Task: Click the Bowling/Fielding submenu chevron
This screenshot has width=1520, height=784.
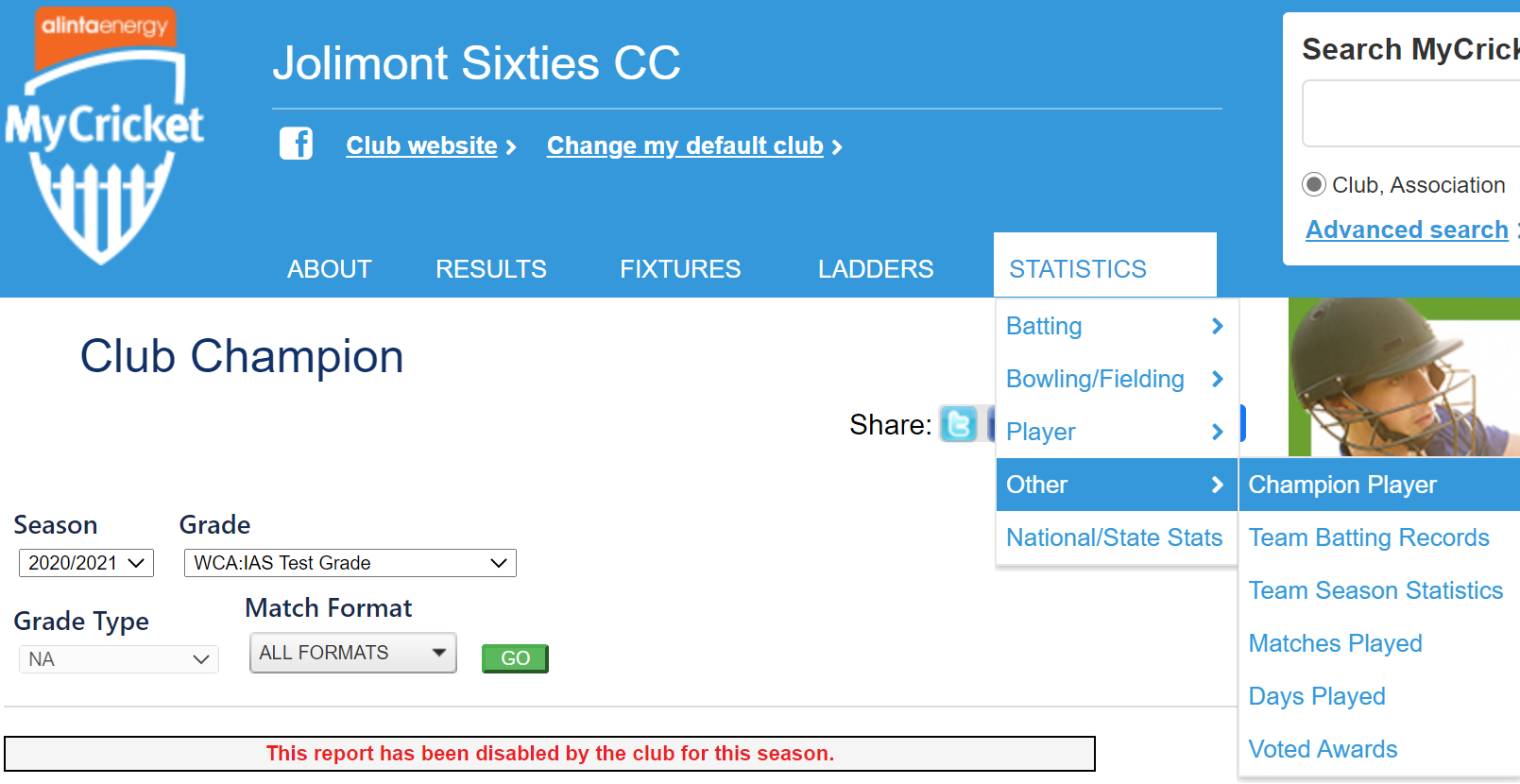Action: (x=1217, y=379)
